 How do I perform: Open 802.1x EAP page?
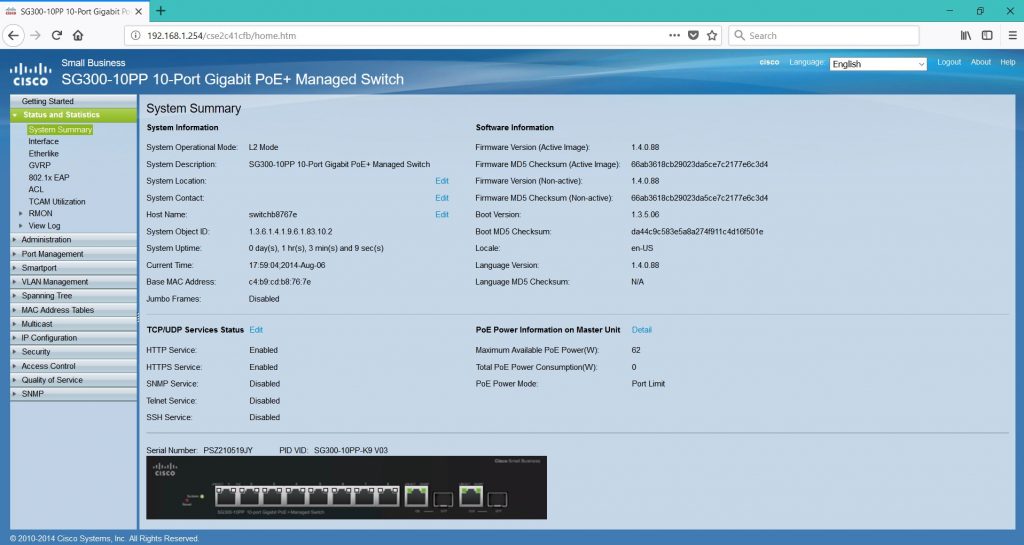(49, 178)
